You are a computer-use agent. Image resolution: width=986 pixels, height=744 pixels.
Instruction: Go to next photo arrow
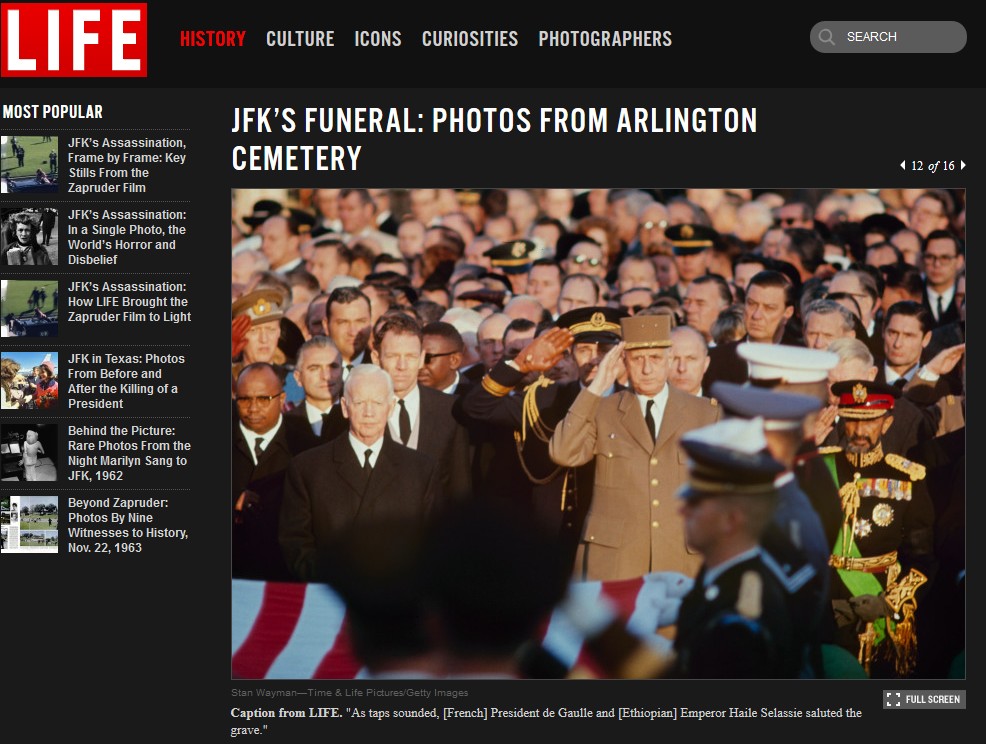tap(963, 165)
